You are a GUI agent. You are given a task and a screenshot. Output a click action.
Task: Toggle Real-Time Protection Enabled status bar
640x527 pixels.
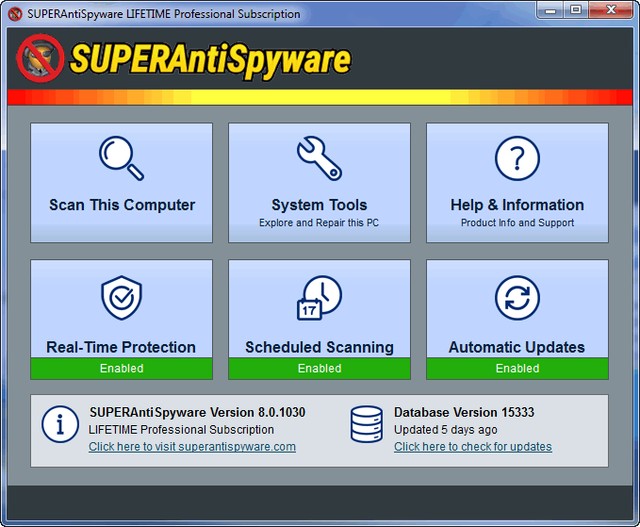click(x=122, y=368)
